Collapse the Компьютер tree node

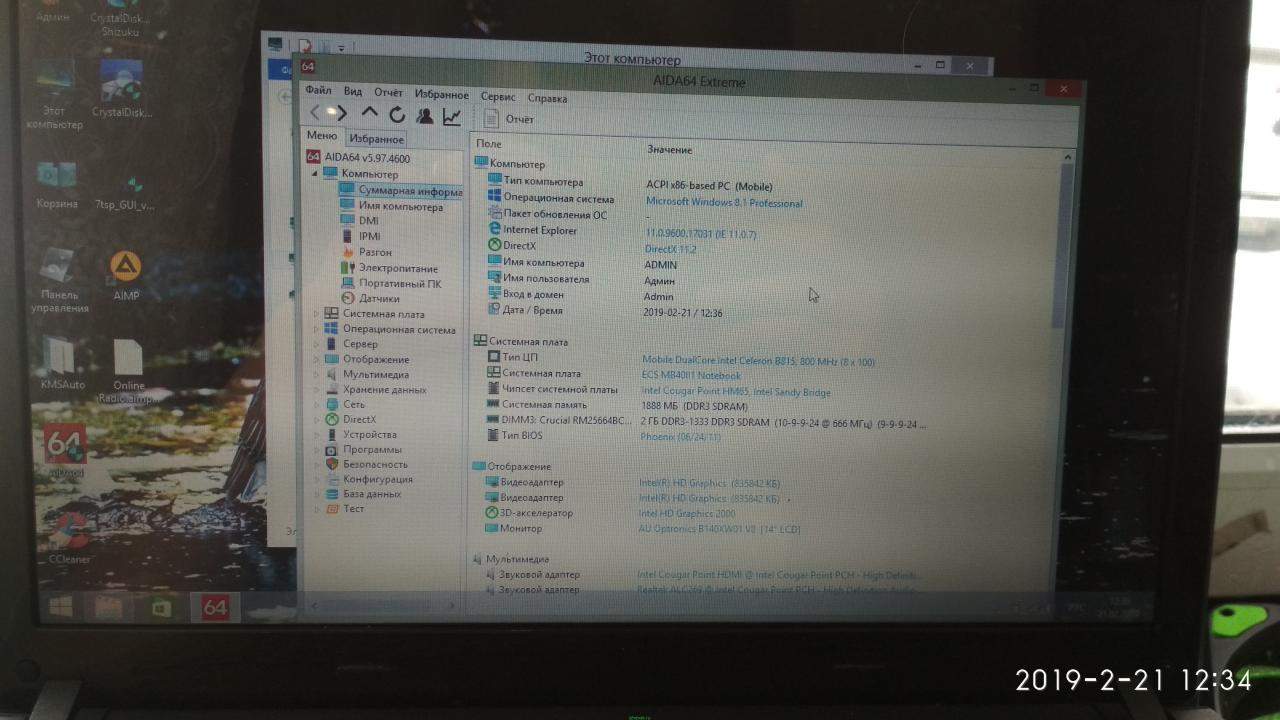[314, 174]
